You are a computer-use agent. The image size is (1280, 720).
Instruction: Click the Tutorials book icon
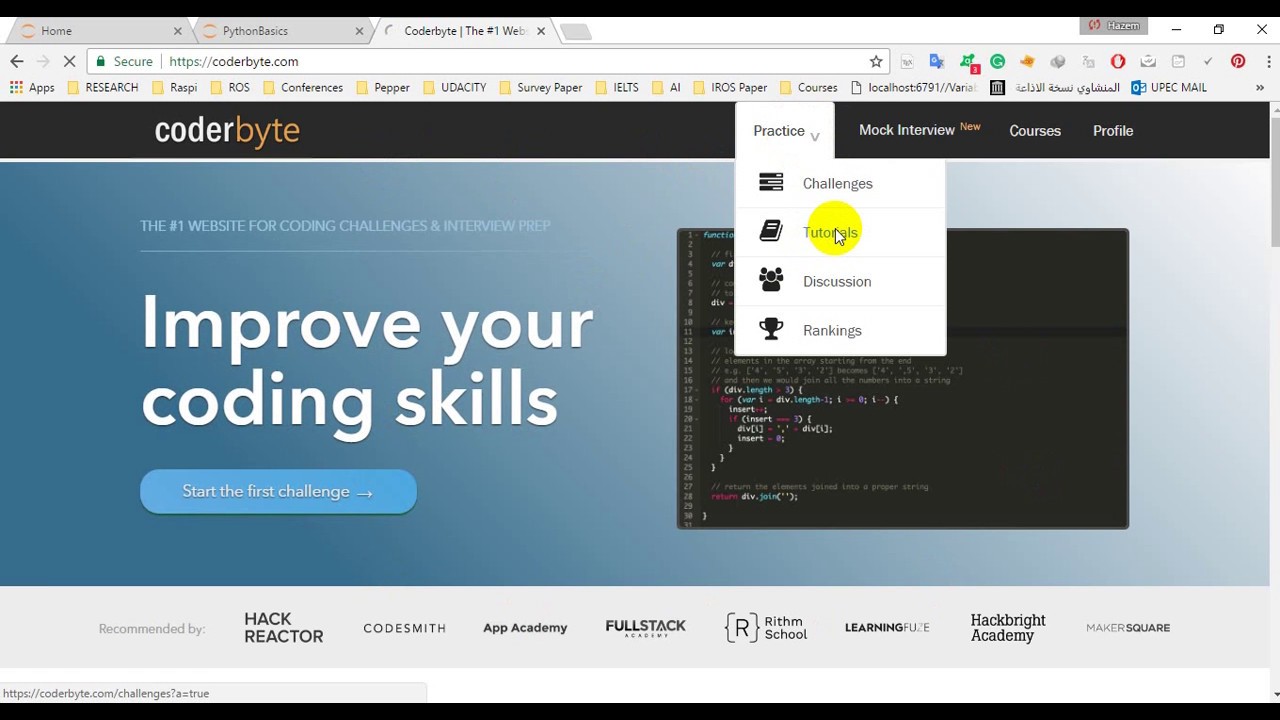[x=771, y=231]
